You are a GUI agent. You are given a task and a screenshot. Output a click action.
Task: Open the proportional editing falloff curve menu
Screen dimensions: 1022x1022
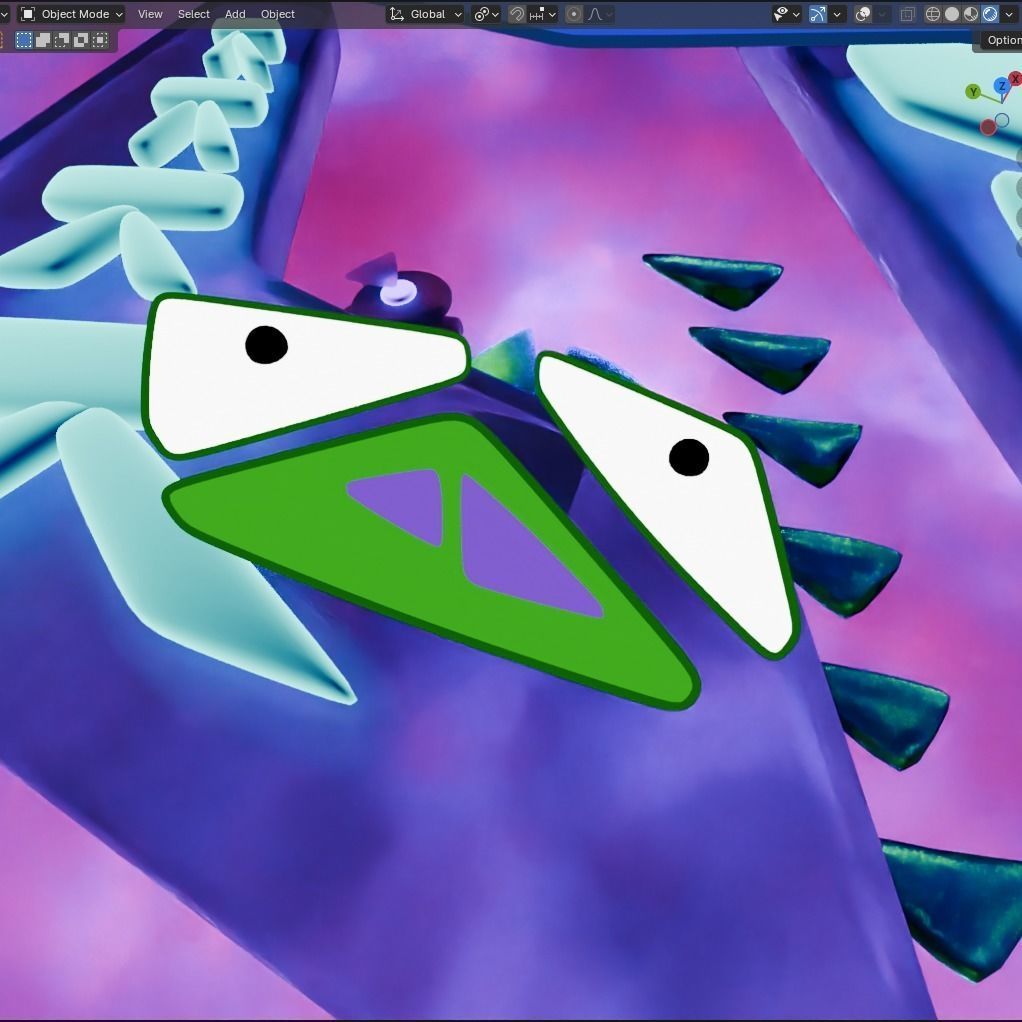(x=600, y=14)
